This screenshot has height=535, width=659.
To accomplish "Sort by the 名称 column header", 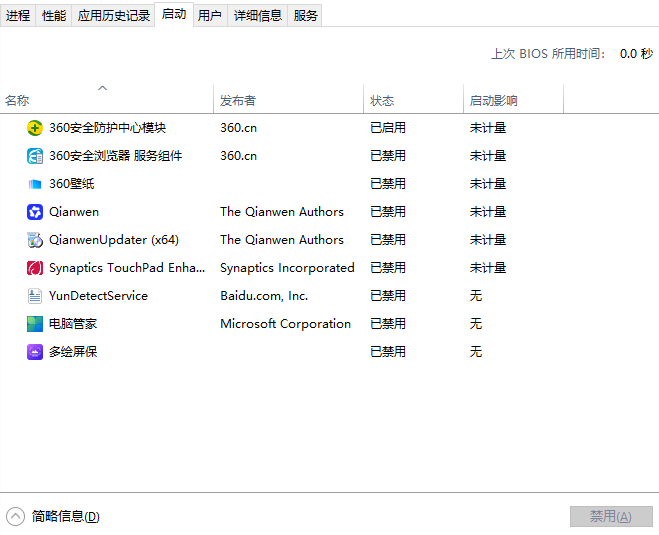I will pos(17,101).
